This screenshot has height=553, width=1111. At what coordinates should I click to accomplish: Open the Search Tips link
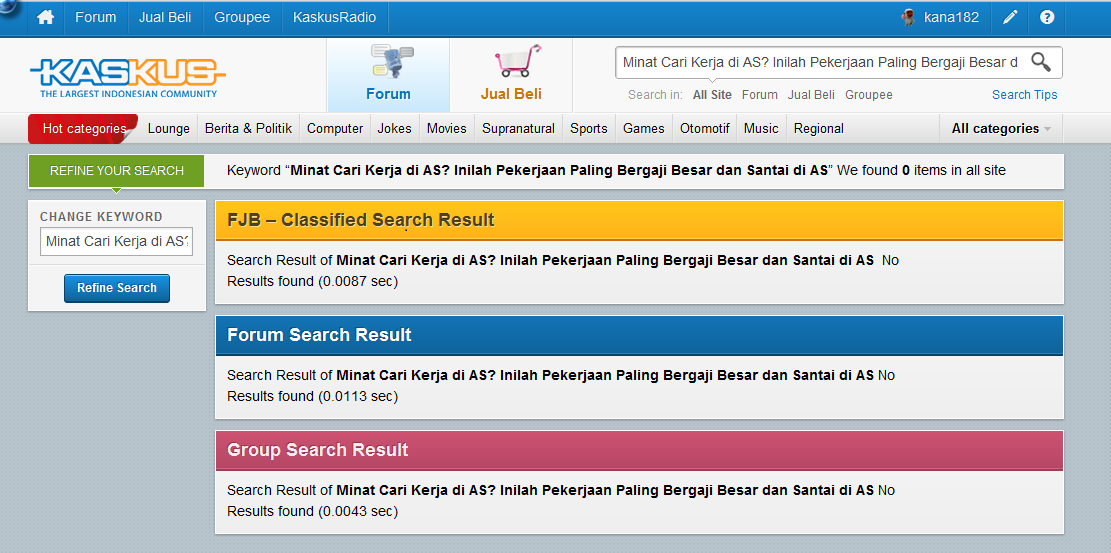1025,95
